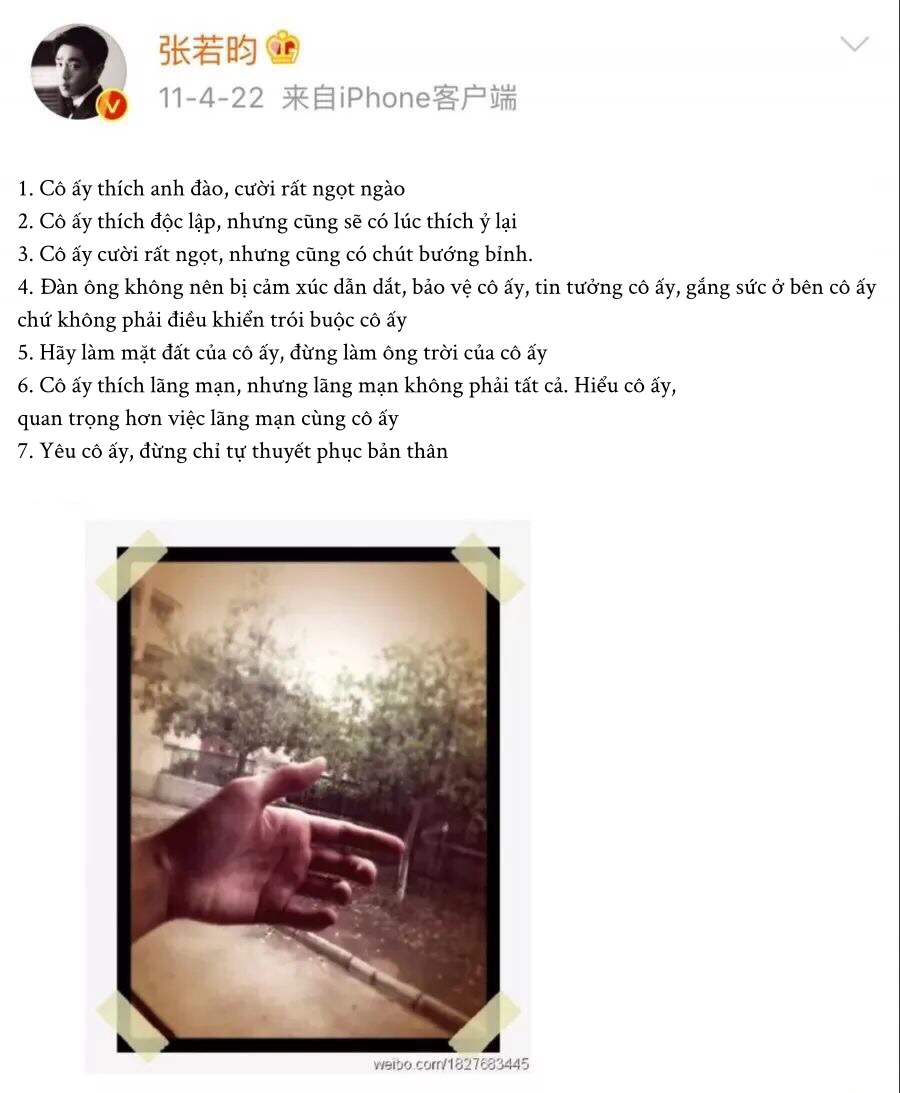Viewport: 900px width, 1093px height.
Task: Open the poster's profile avatar
Action: [x=78, y=71]
